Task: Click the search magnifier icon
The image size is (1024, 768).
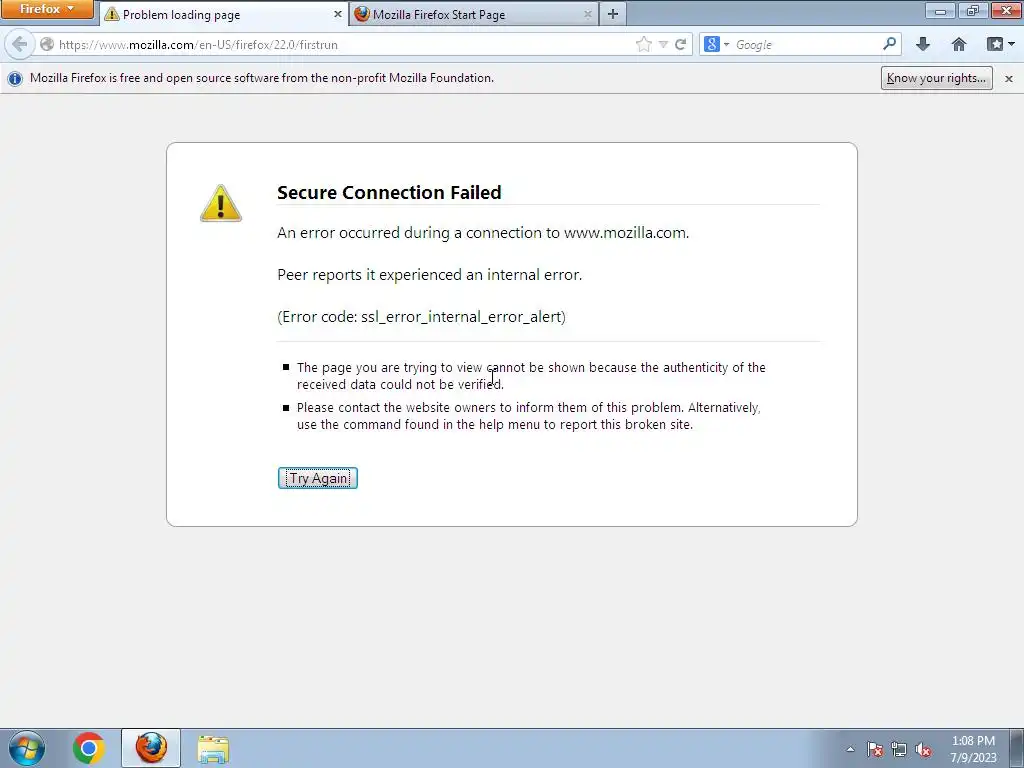Action: (889, 44)
